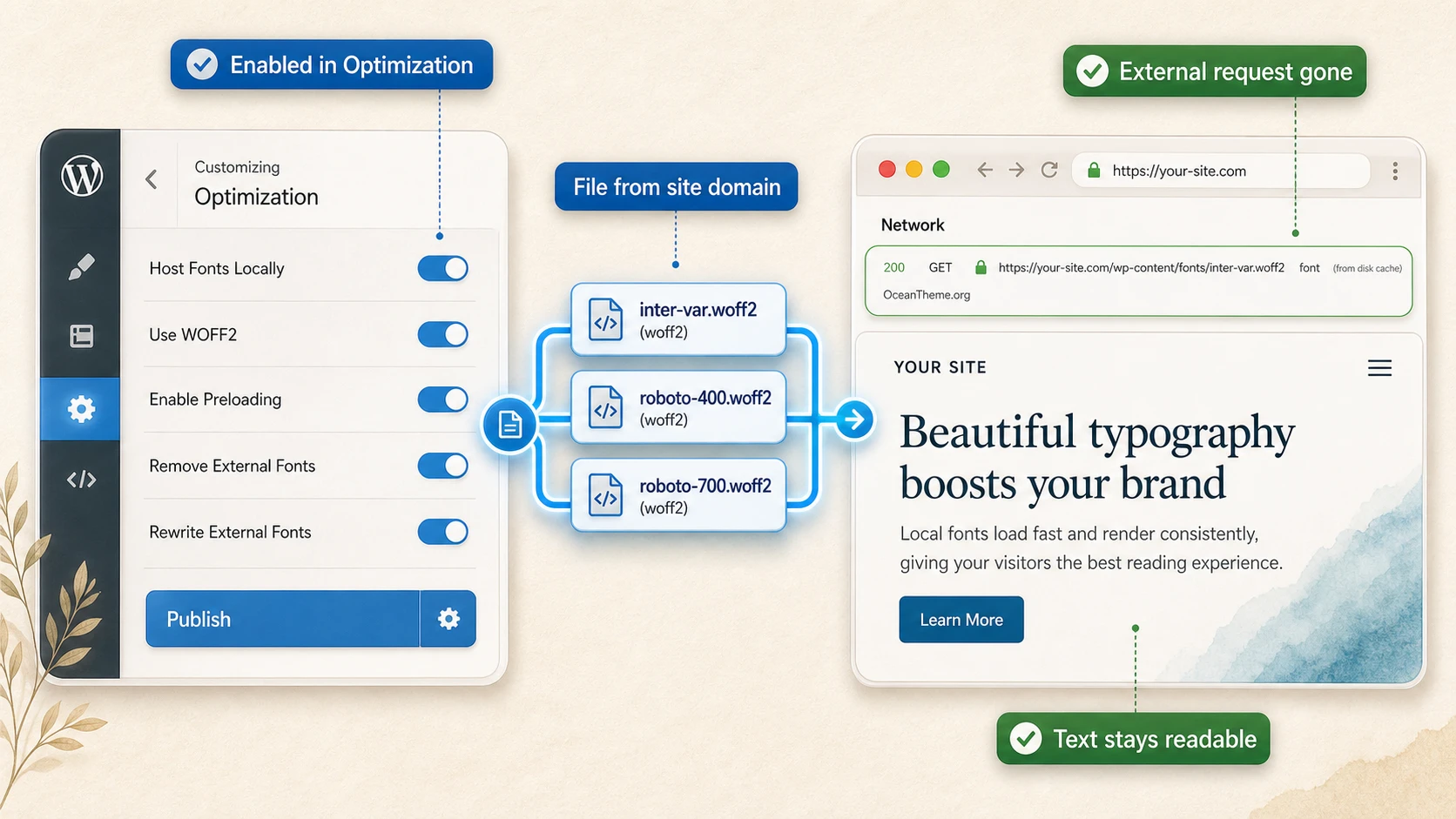Go back using the Customizing chevron
The height and width of the screenshot is (819, 1456).
pyautogui.click(x=152, y=179)
